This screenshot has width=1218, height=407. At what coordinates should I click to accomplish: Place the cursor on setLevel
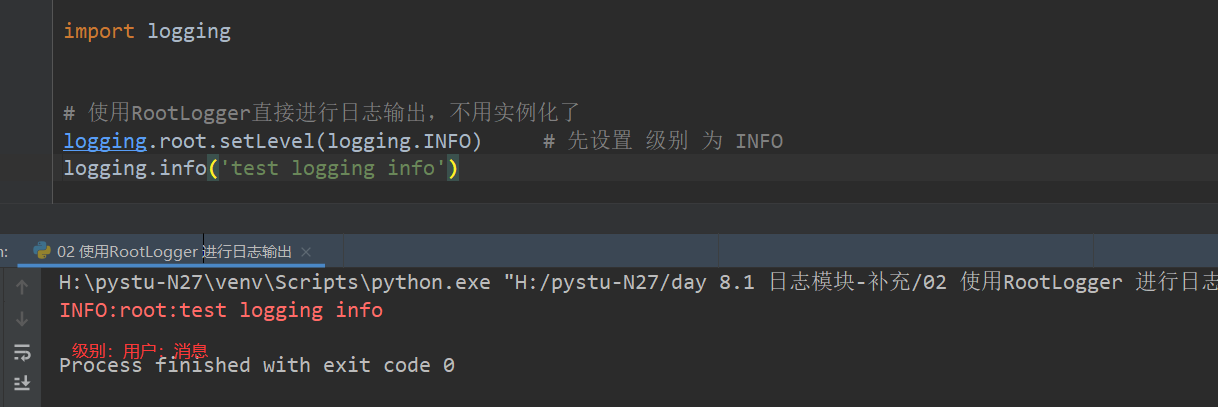266,141
